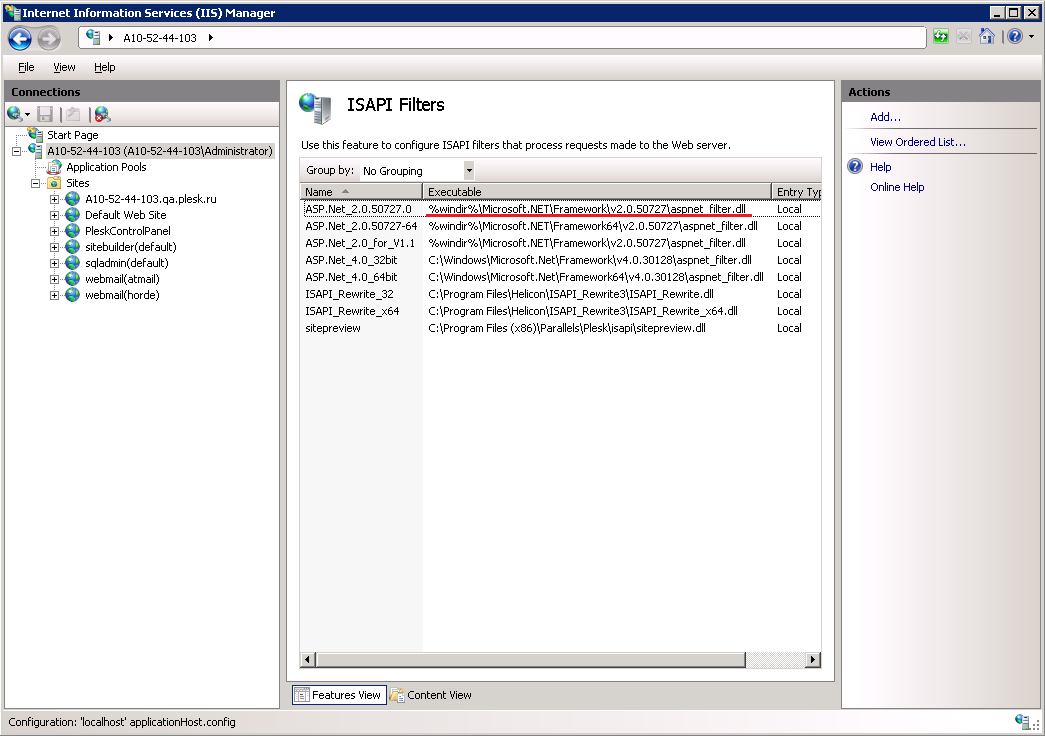Click the globe icon for Default Web Site
1045x736 pixels.
[x=73, y=215]
